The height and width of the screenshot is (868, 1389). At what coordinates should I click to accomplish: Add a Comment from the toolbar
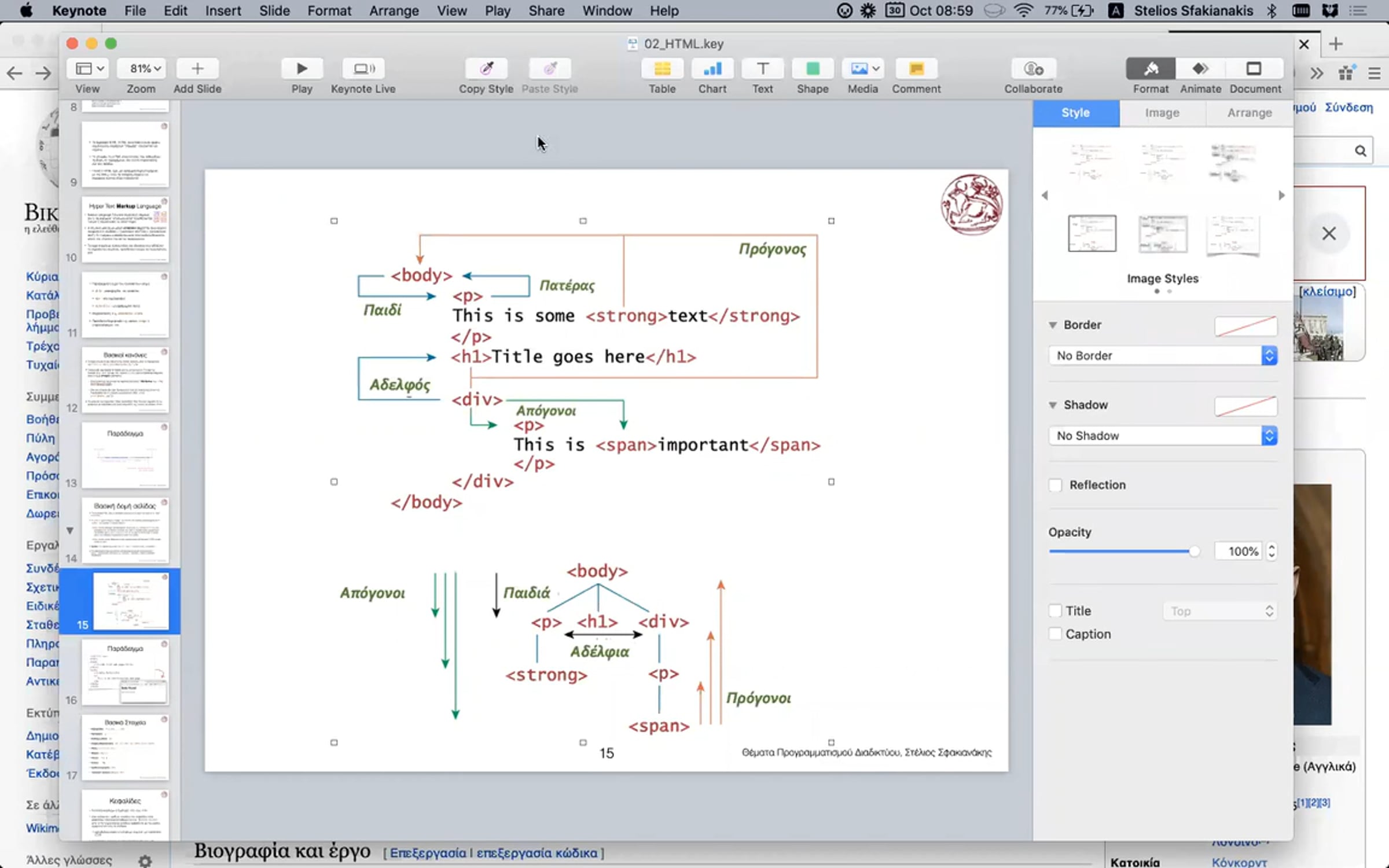[x=916, y=69]
